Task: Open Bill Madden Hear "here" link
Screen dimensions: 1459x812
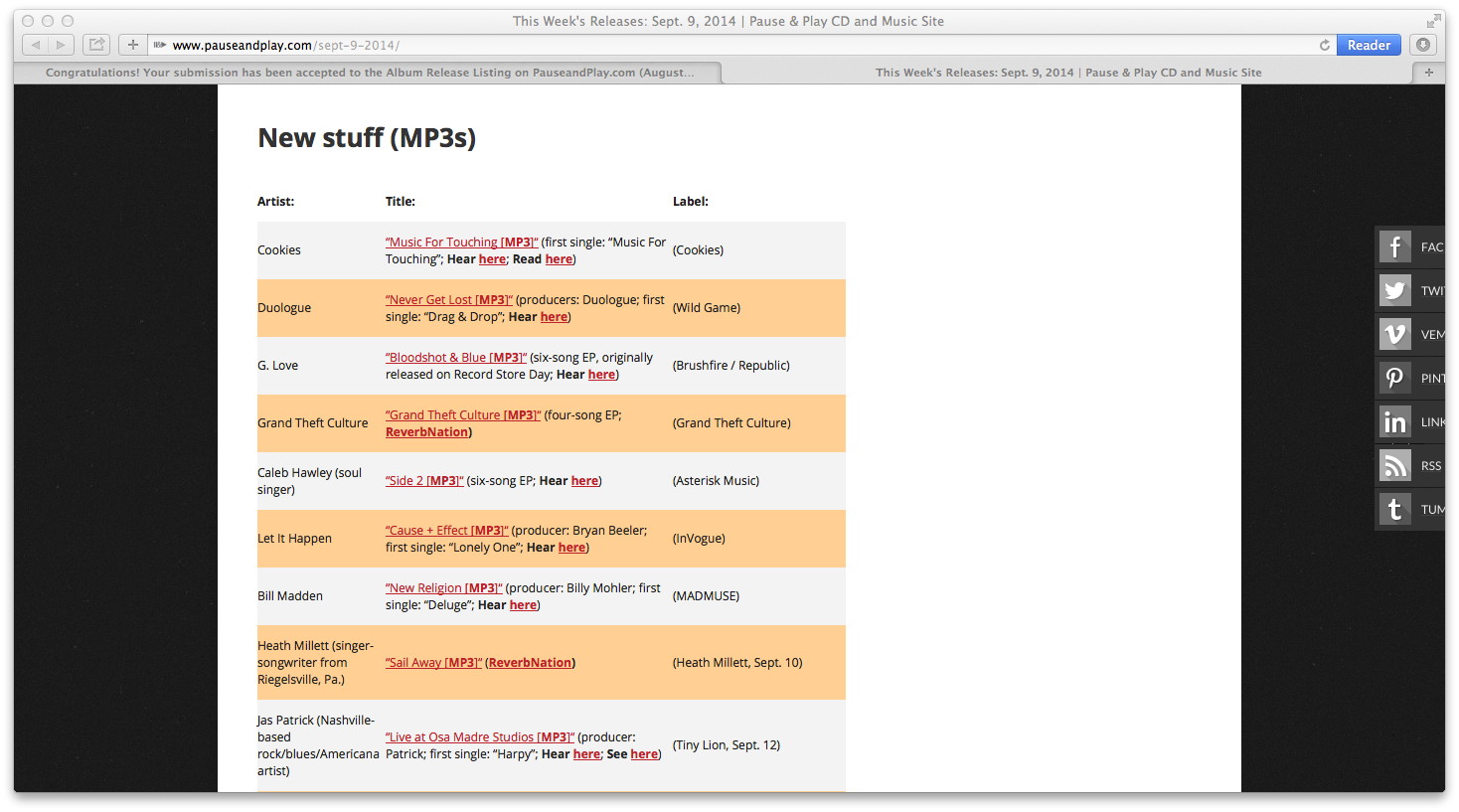Action: click(523, 605)
